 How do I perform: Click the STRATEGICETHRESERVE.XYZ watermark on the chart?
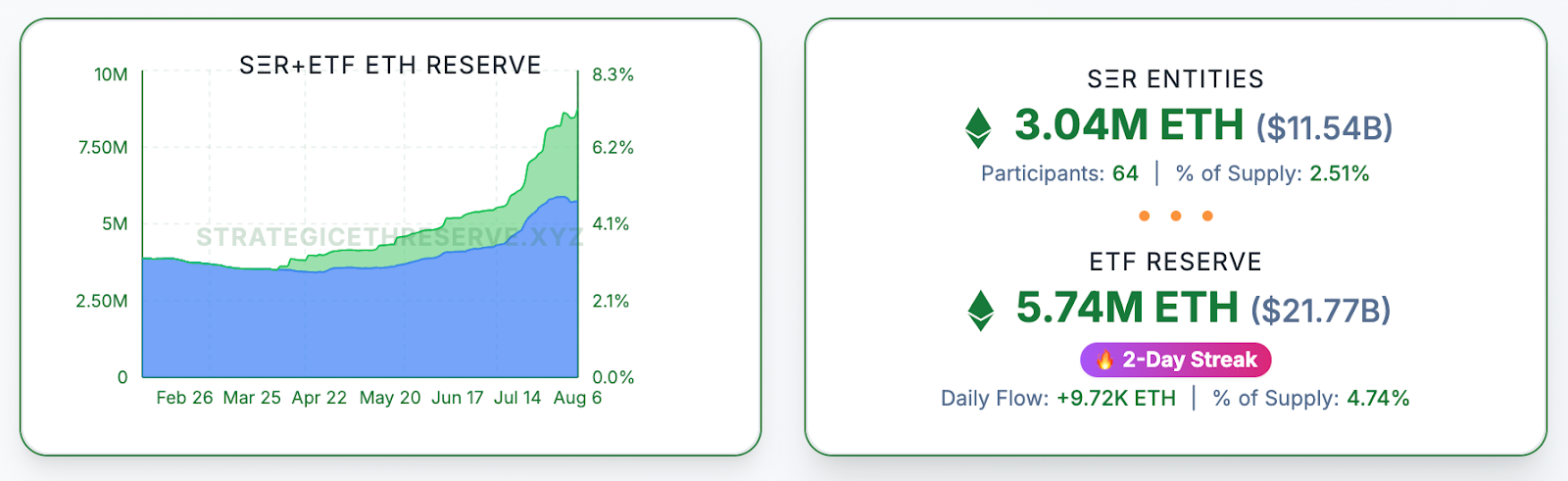[x=389, y=237]
